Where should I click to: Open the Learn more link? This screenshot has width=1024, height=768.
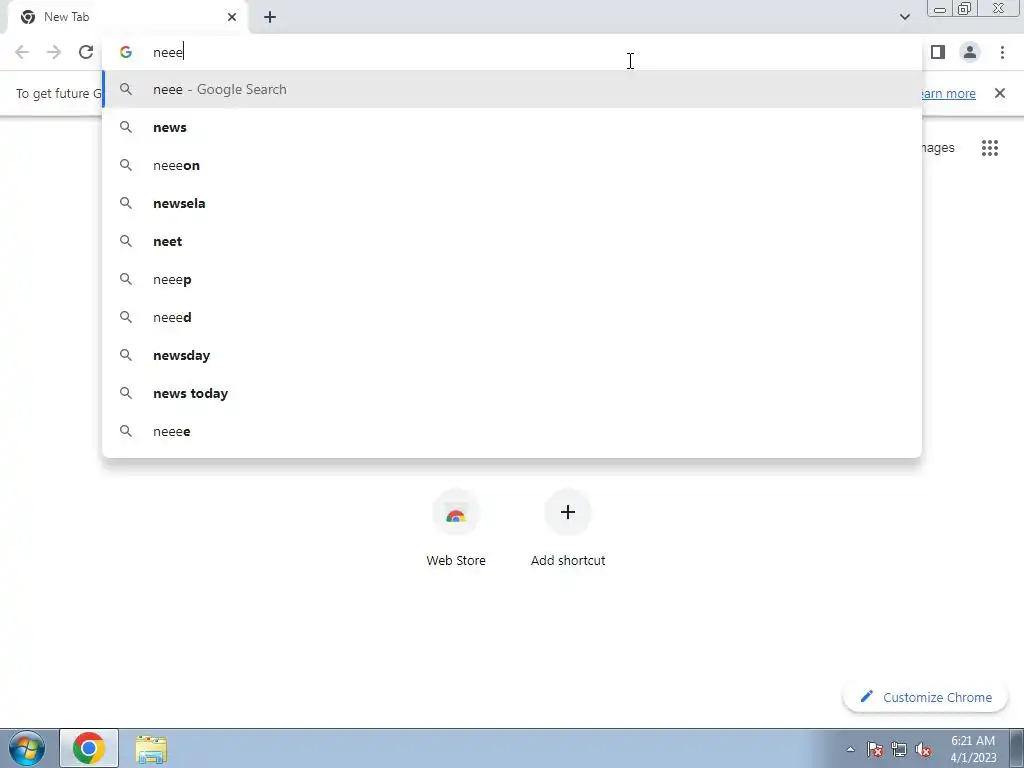pos(948,93)
